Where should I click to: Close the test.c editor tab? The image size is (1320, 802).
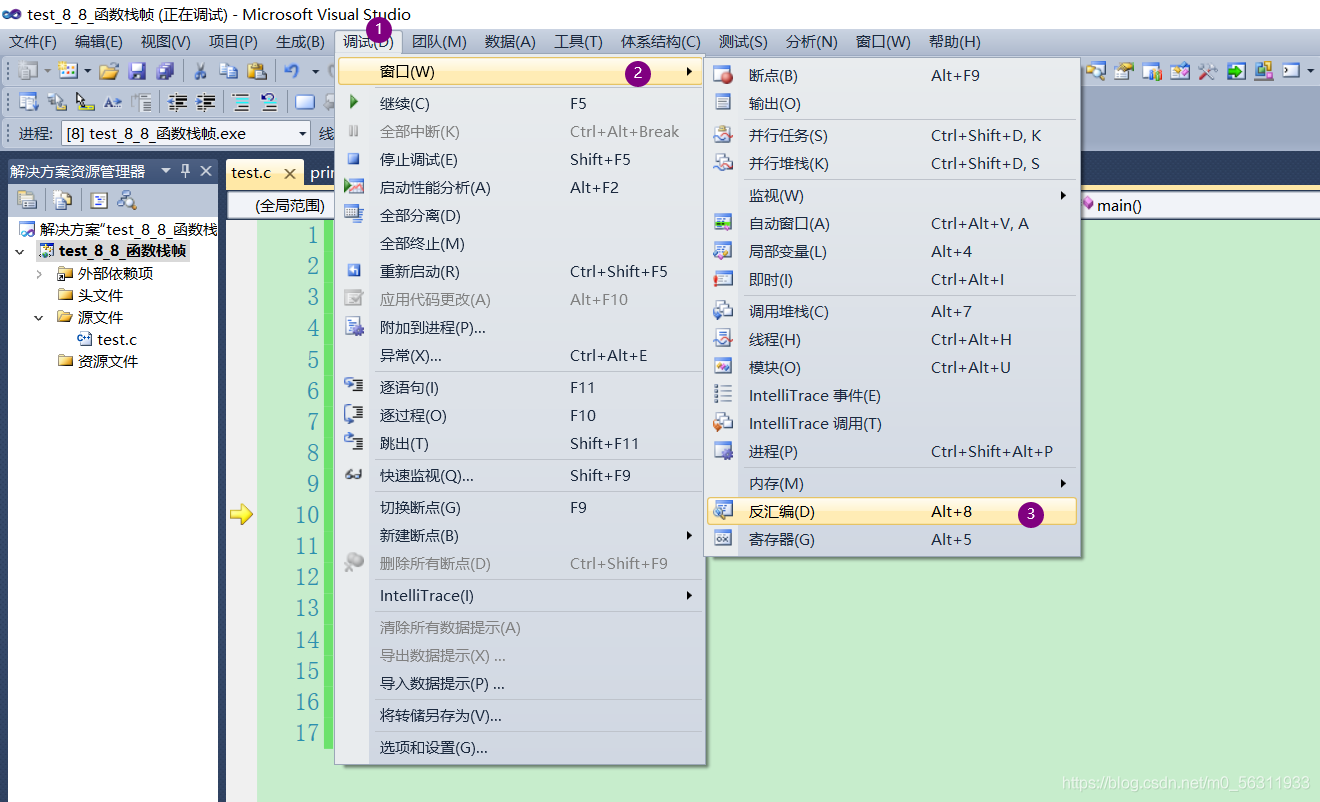pos(289,173)
